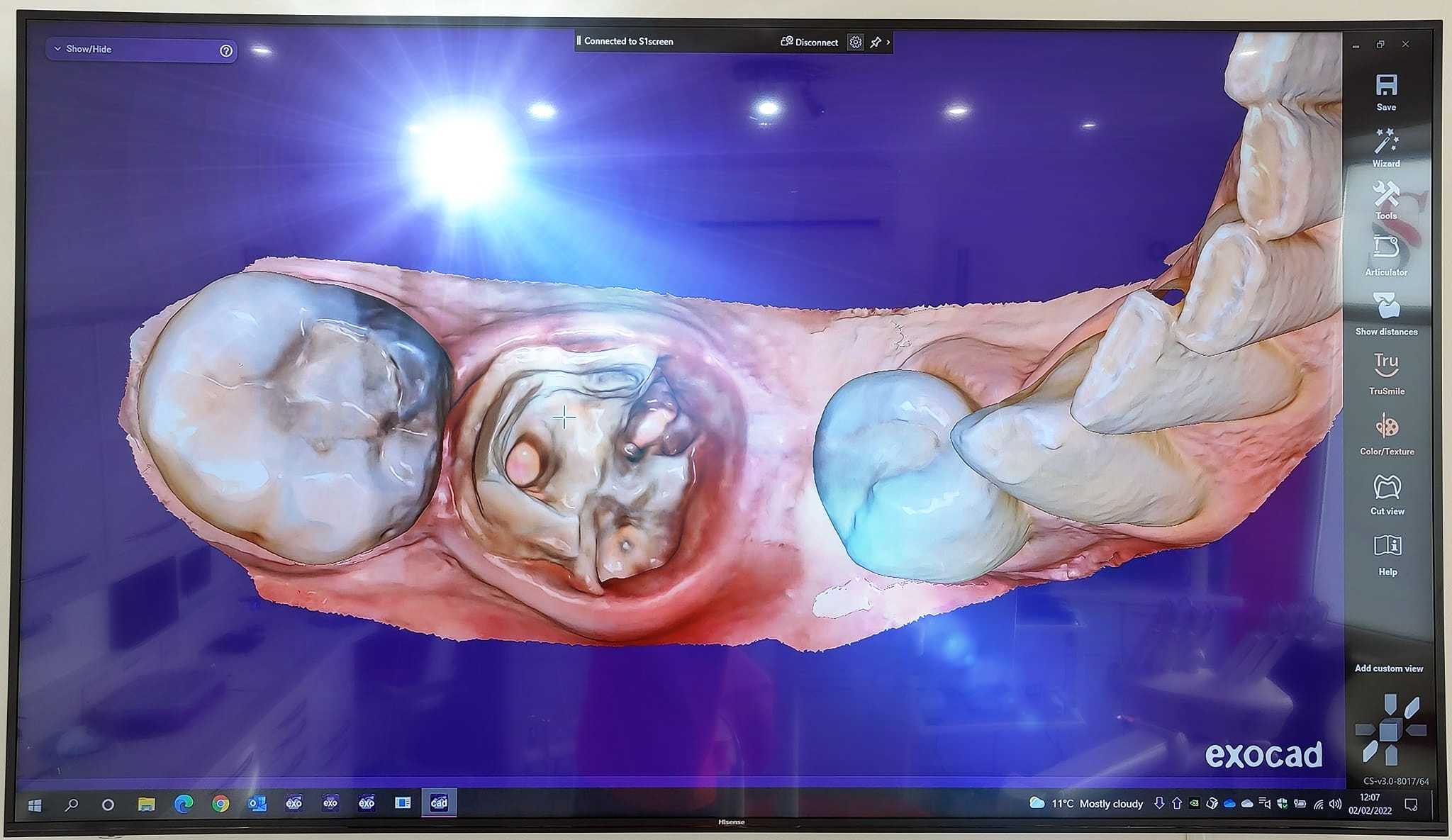
Task: Select the right arrow of view cube
Action: 1416,729
